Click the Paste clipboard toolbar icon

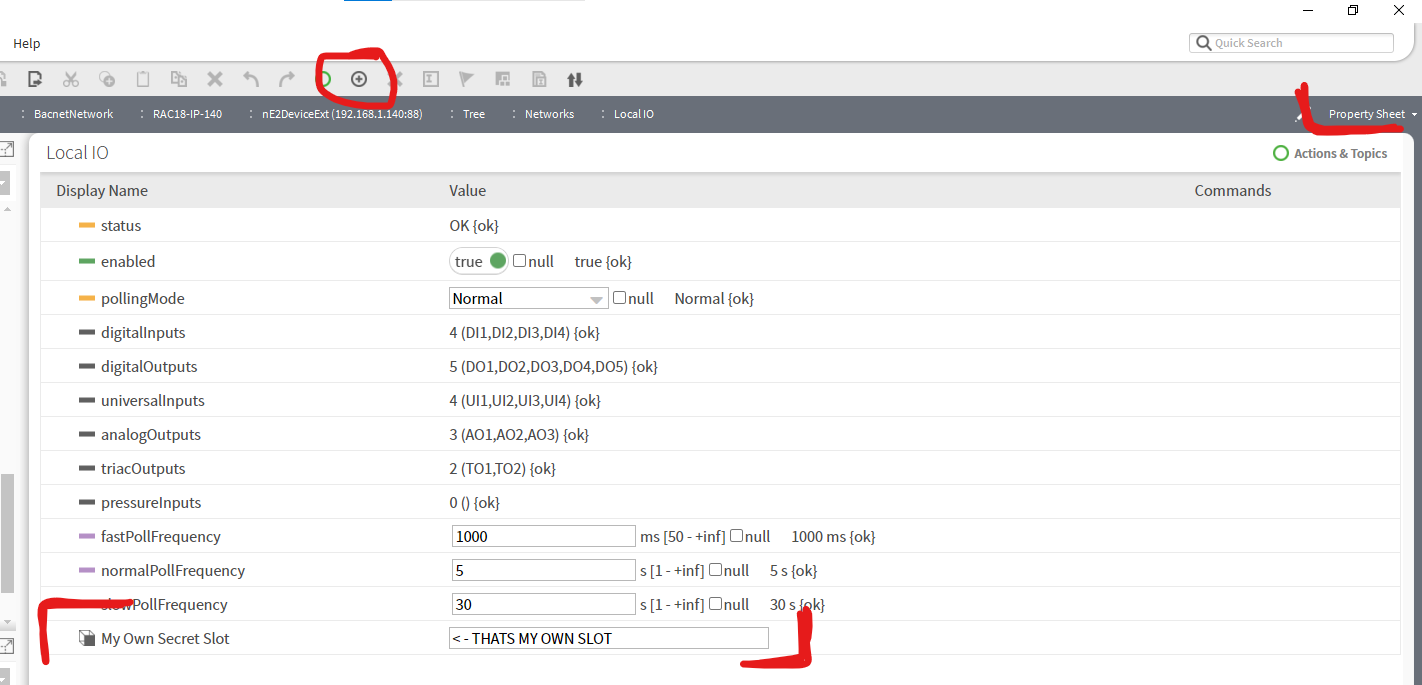click(143, 79)
